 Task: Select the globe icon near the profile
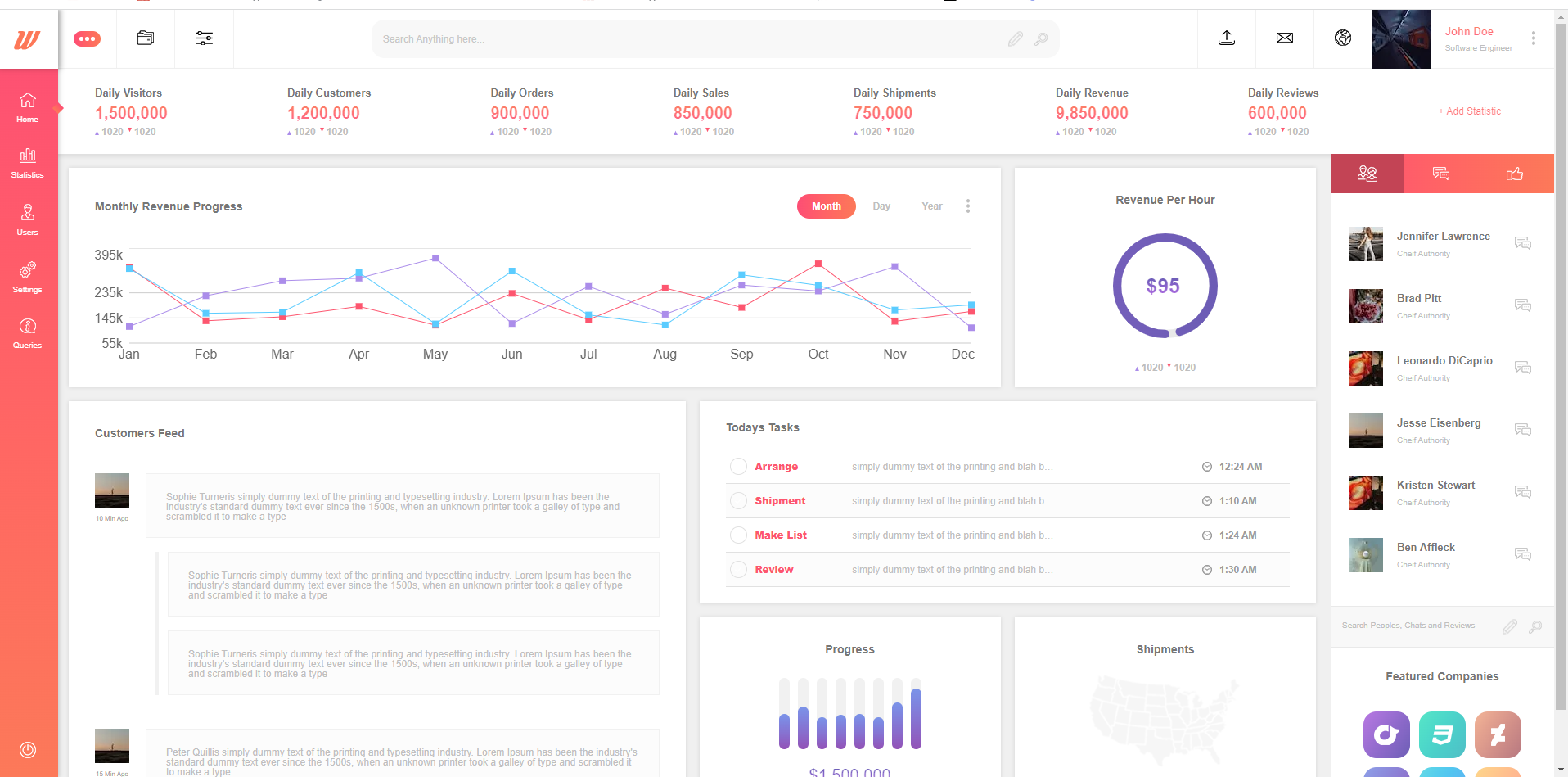tap(1342, 38)
